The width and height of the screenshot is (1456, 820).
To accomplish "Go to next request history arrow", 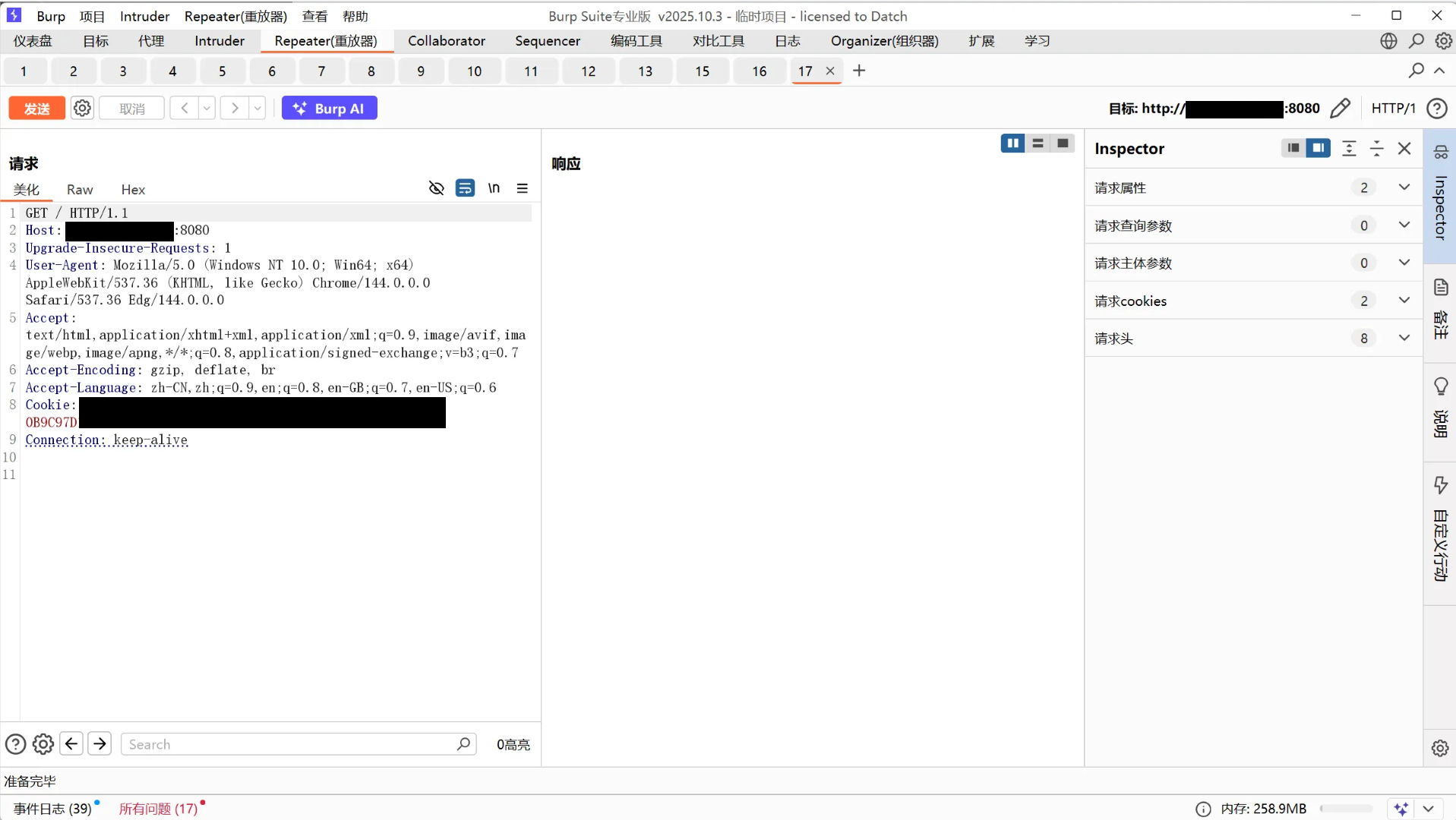I will (235, 109).
